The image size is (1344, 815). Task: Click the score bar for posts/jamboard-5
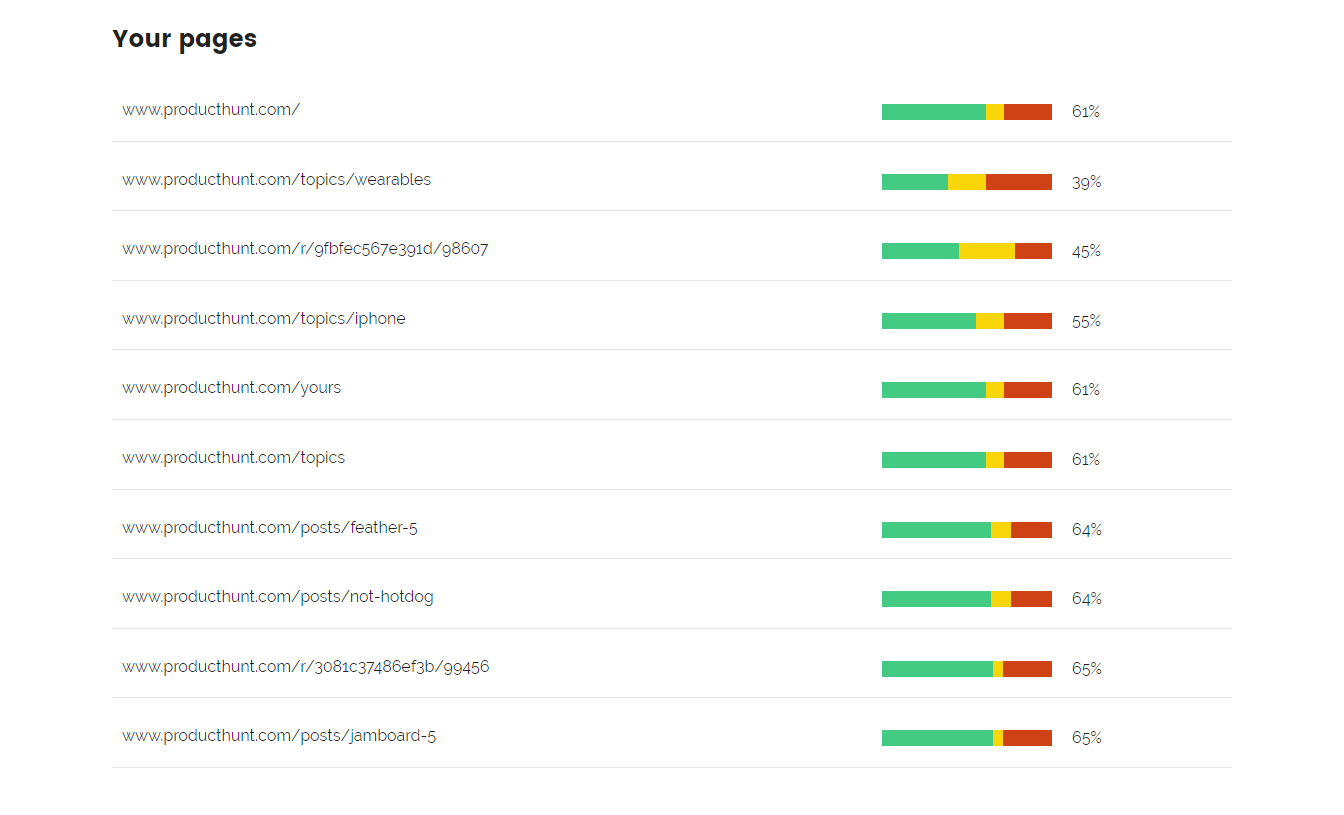(x=967, y=738)
